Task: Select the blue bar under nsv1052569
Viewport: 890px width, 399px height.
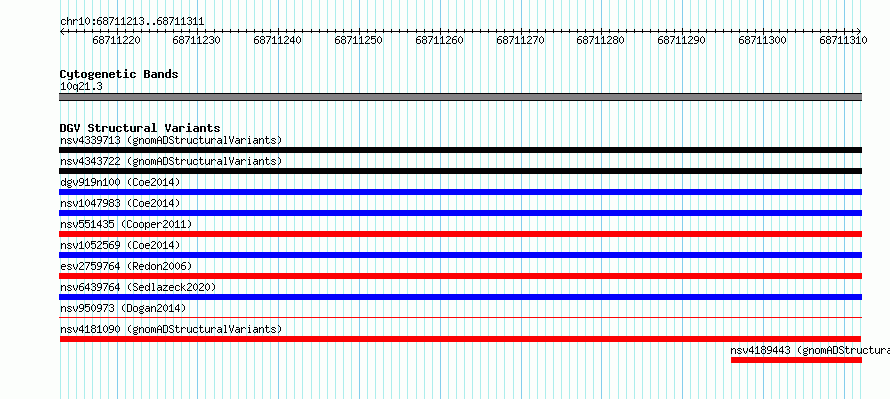Action: (x=461, y=255)
